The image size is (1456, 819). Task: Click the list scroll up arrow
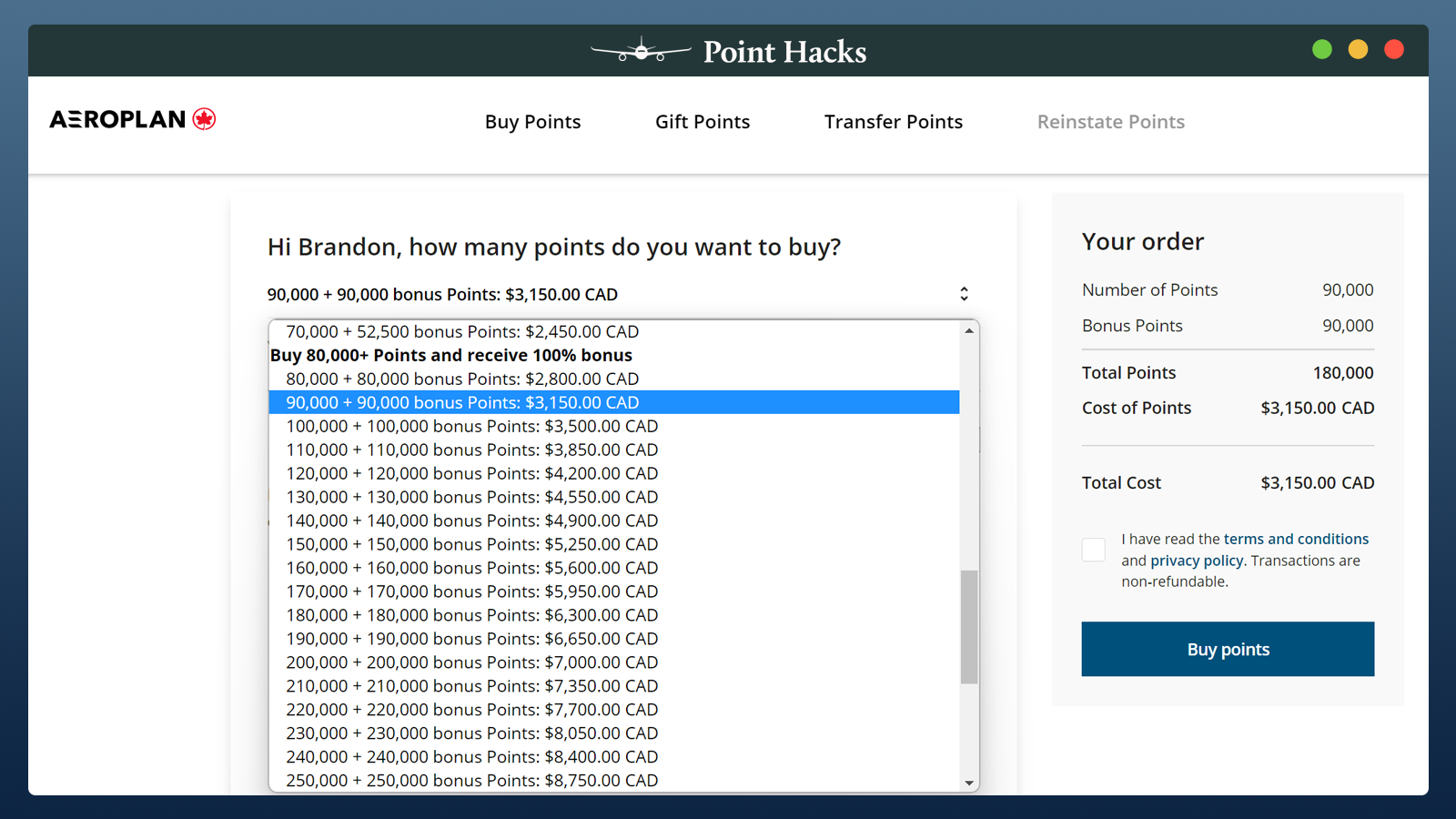tap(969, 330)
